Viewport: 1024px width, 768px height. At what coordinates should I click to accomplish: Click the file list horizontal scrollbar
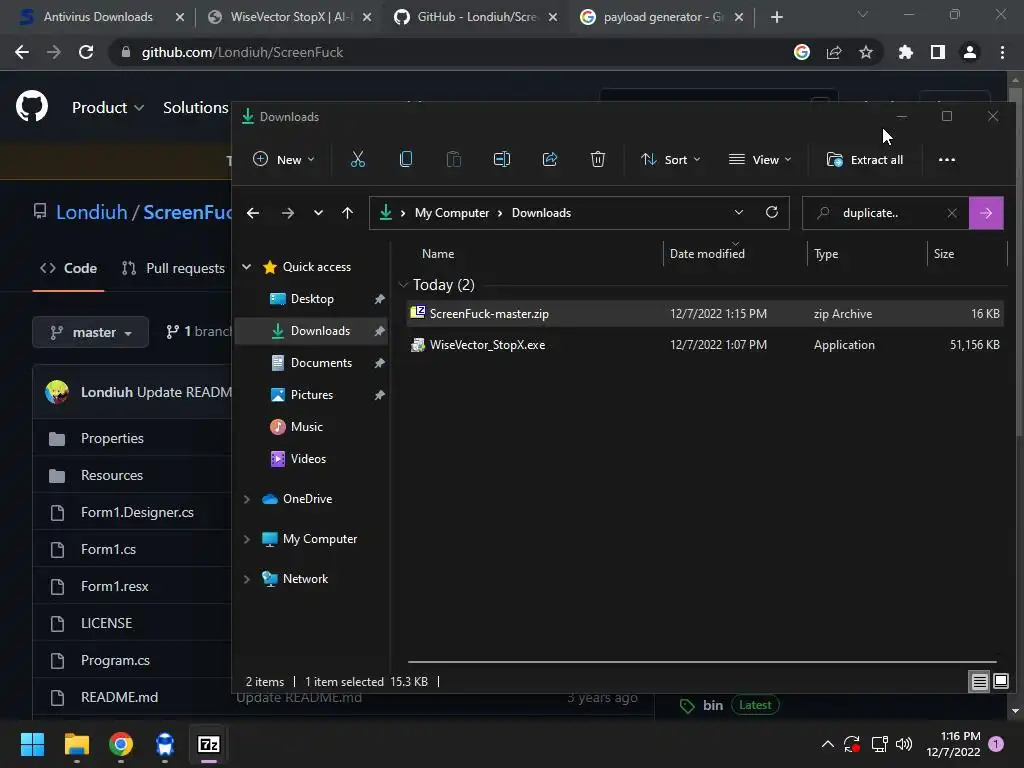pos(702,662)
